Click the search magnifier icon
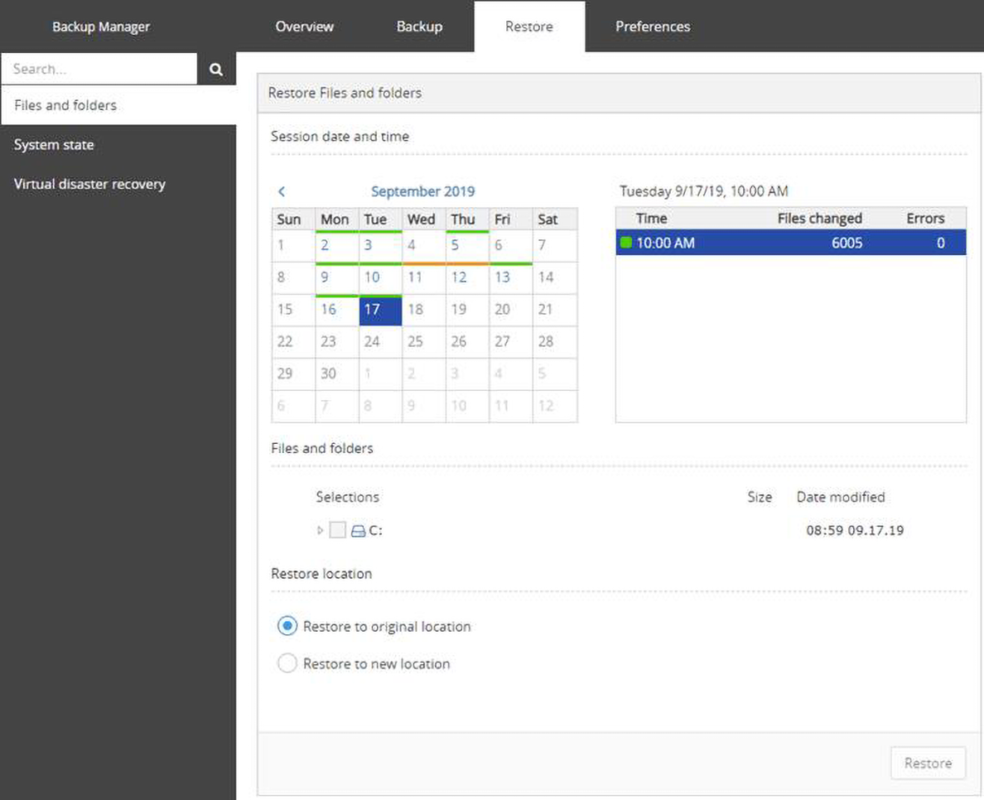The width and height of the screenshot is (984, 800). [216, 70]
